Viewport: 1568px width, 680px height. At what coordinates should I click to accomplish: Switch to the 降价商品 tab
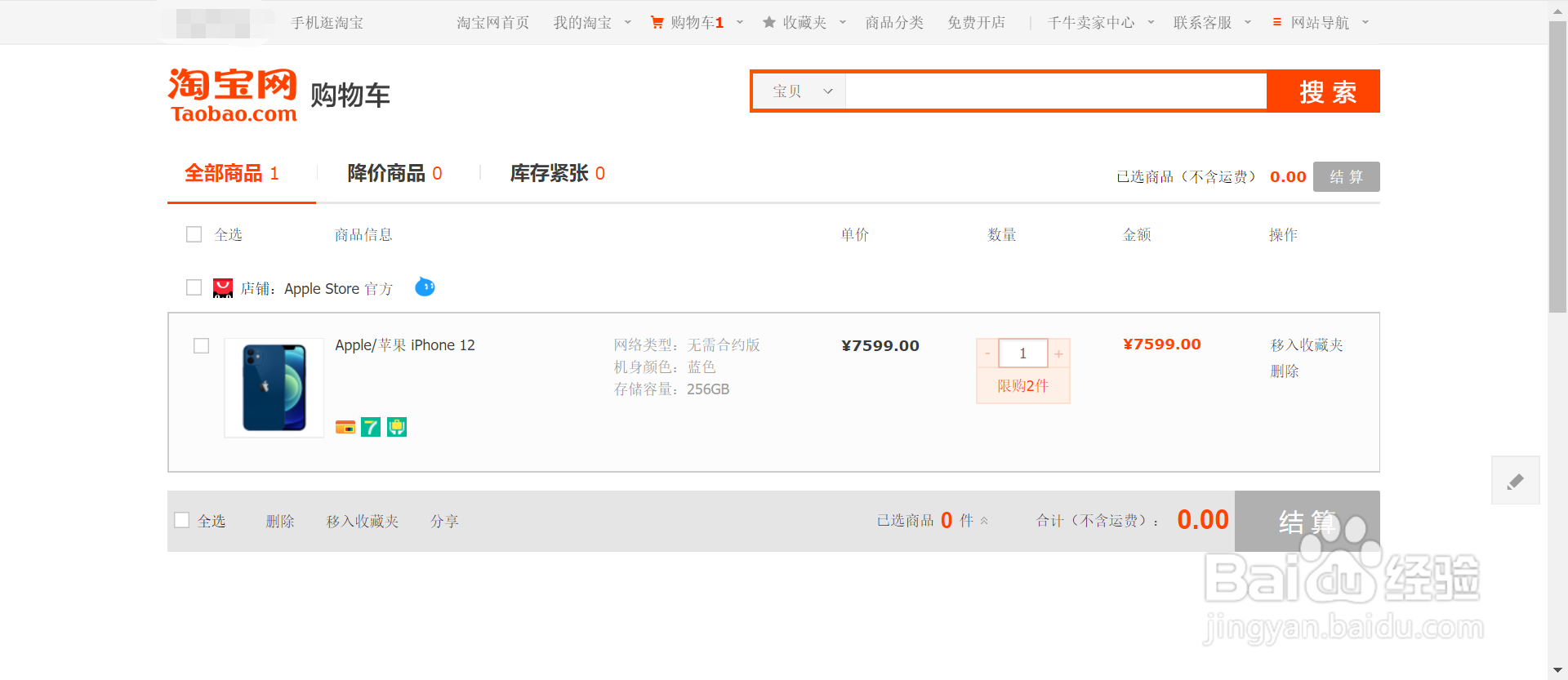point(394,173)
